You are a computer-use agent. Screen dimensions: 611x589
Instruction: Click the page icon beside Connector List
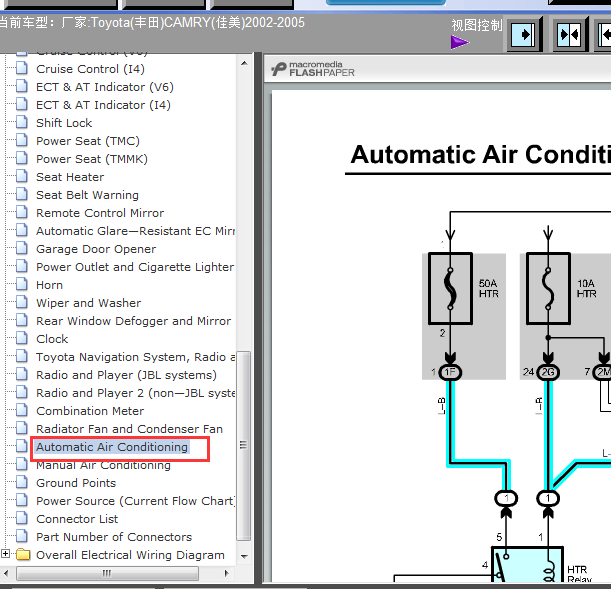22,518
